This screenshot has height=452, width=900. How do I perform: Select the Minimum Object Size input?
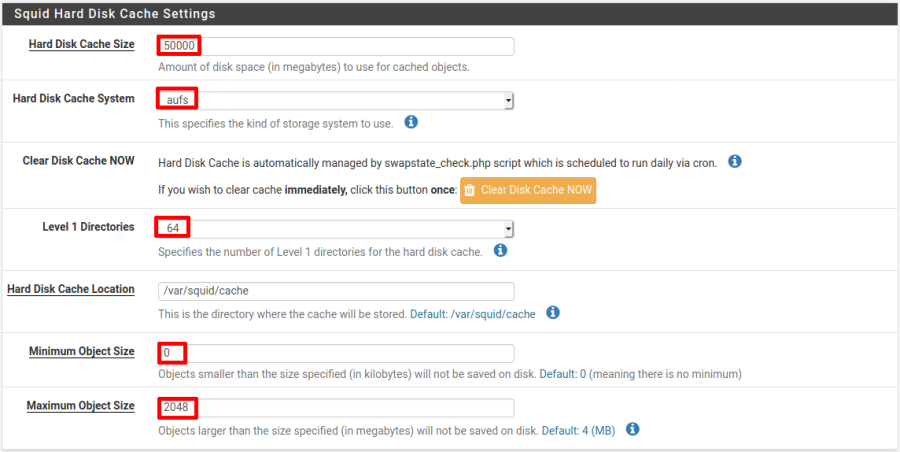pyautogui.click(x=336, y=353)
